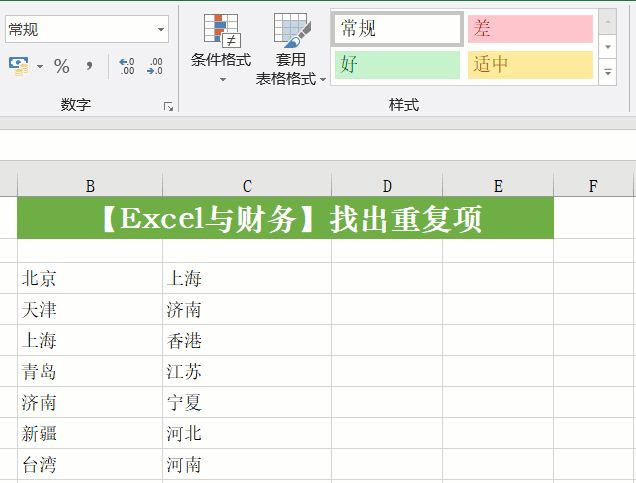Select column D header
This screenshot has width=636, height=483.
point(387,186)
